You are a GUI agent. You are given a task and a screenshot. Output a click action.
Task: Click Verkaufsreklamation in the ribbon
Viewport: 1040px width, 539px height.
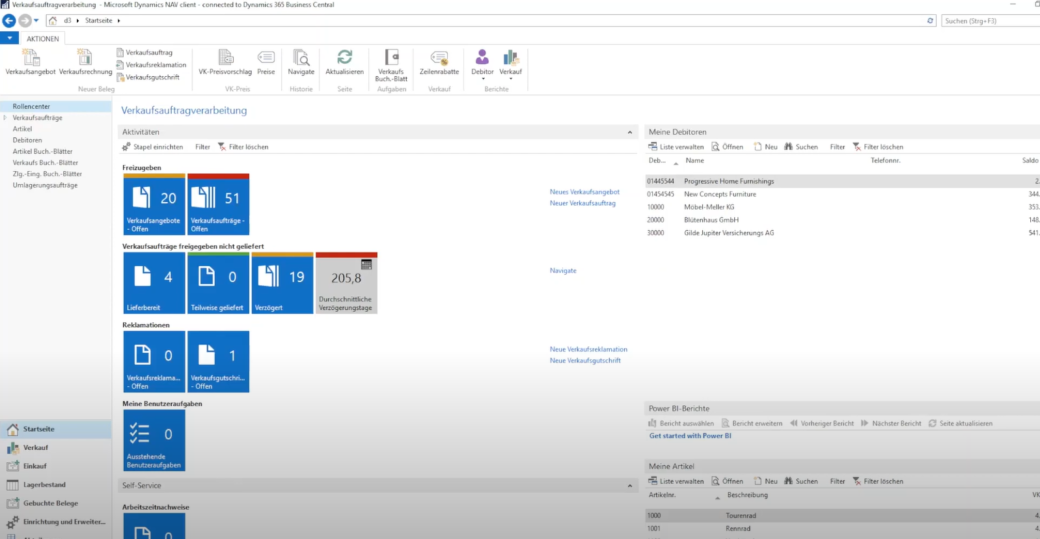tap(151, 65)
